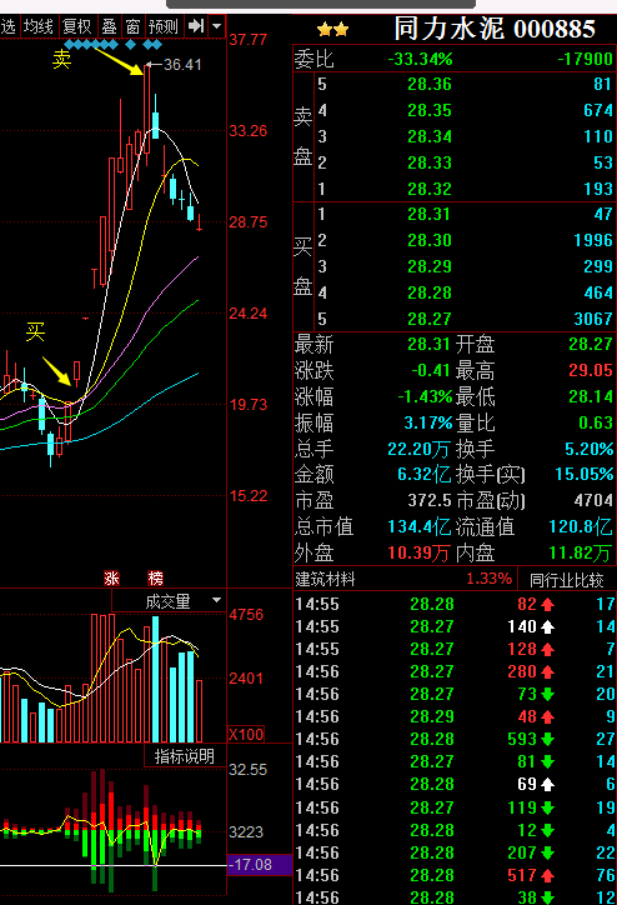Screen dimensions: 618x905
Task: Click the 总市值 market cap 134.4亿
Action: pyautogui.click(x=419, y=526)
